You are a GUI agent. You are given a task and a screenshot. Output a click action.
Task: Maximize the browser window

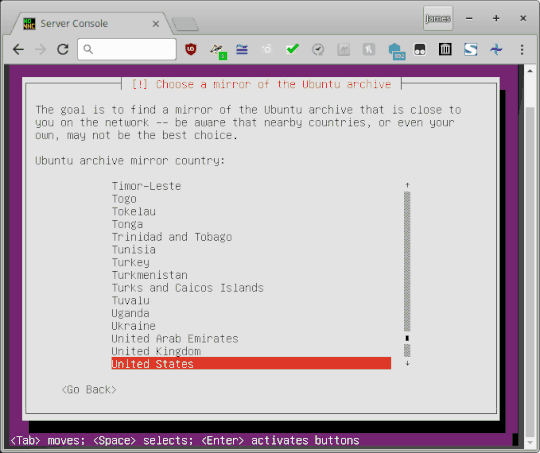point(496,19)
